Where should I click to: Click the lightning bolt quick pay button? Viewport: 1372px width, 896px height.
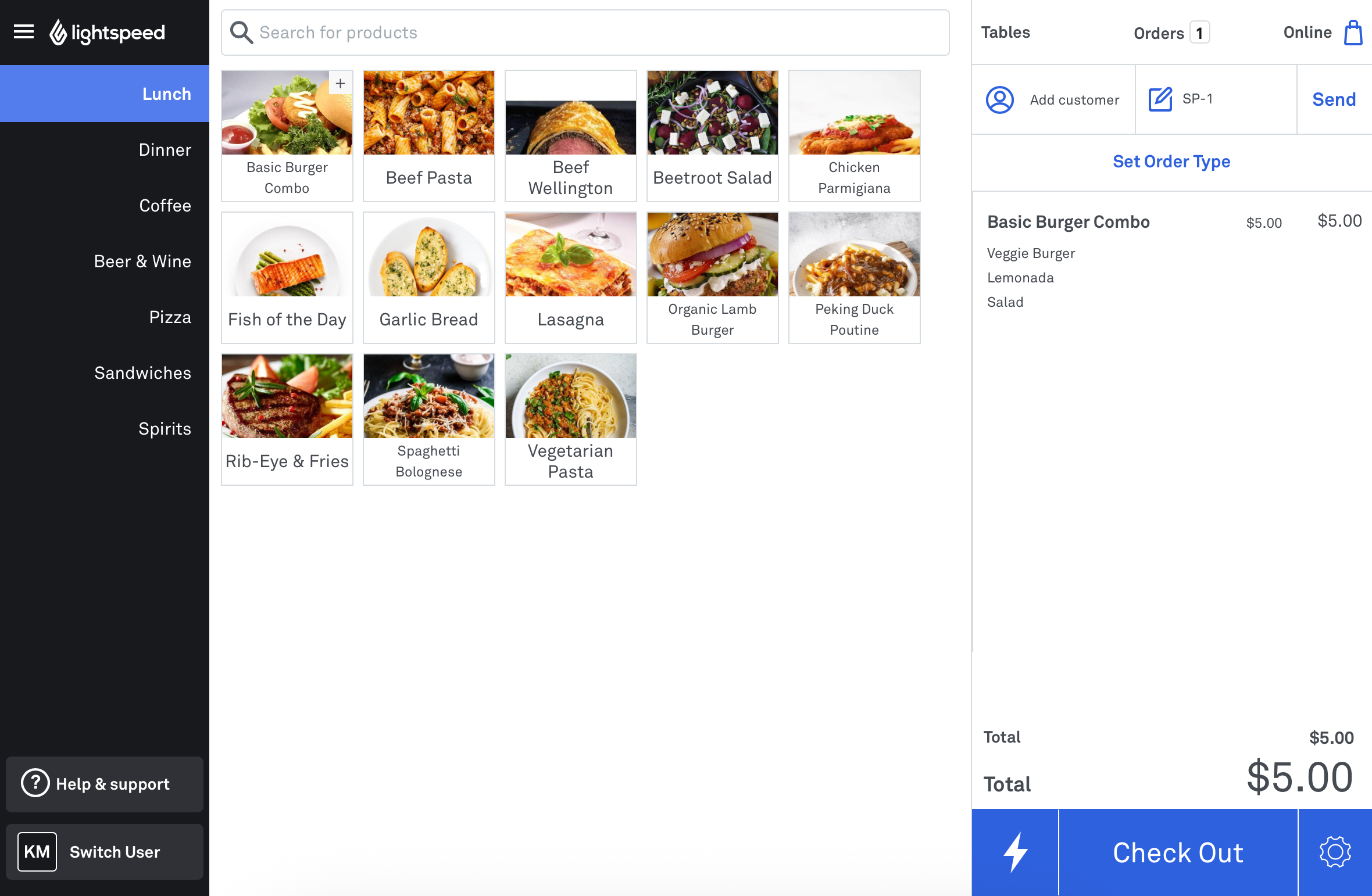tap(1015, 852)
